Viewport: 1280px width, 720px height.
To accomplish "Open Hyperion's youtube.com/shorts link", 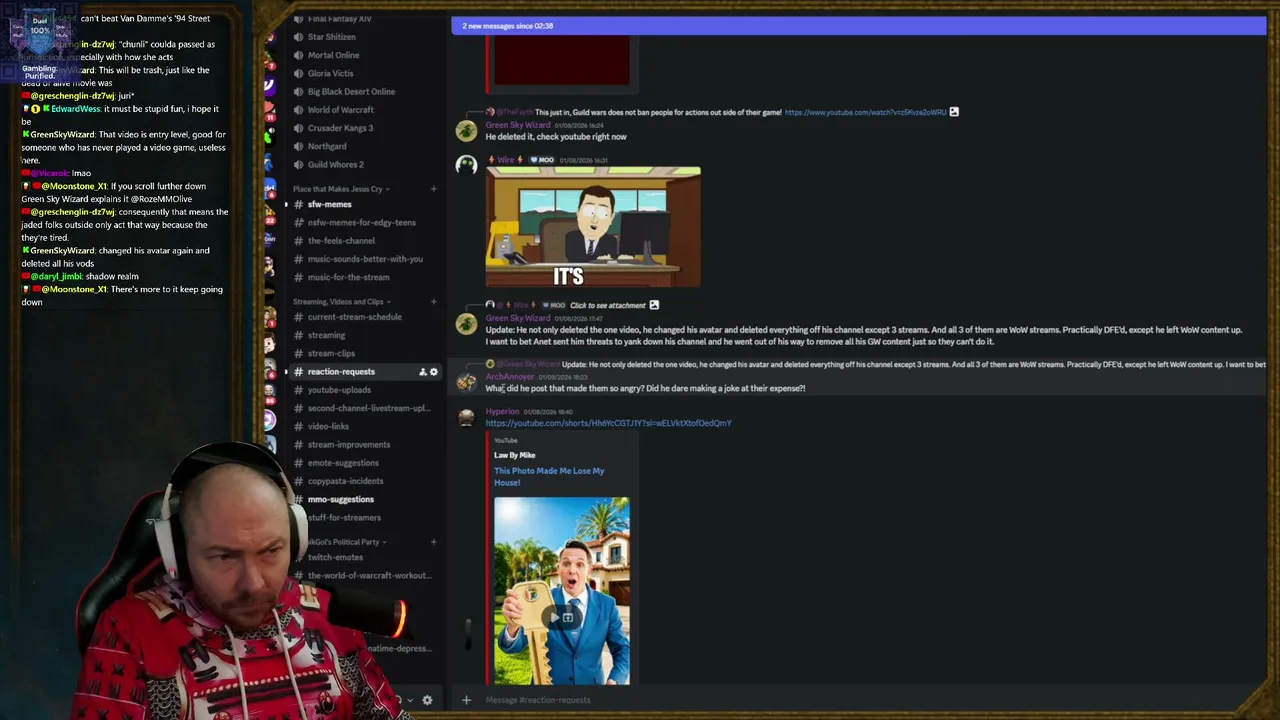I will (x=608, y=423).
